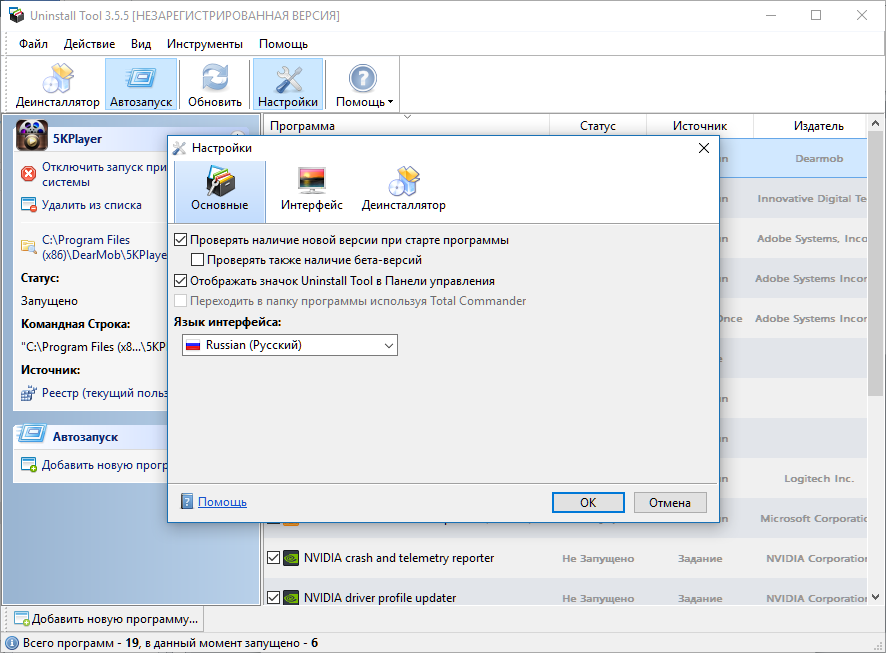Enable checking for beta versions
886x653 pixels.
click(x=198, y=260)
